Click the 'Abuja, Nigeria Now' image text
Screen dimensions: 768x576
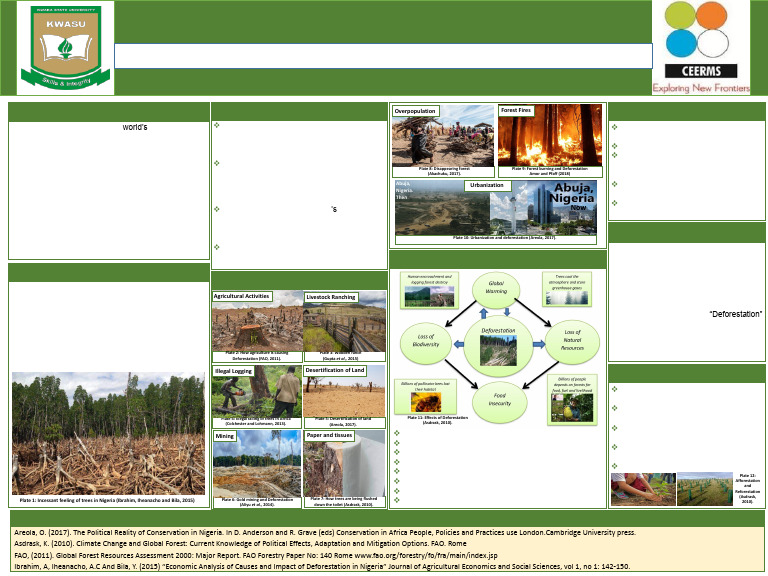(572, 196)
